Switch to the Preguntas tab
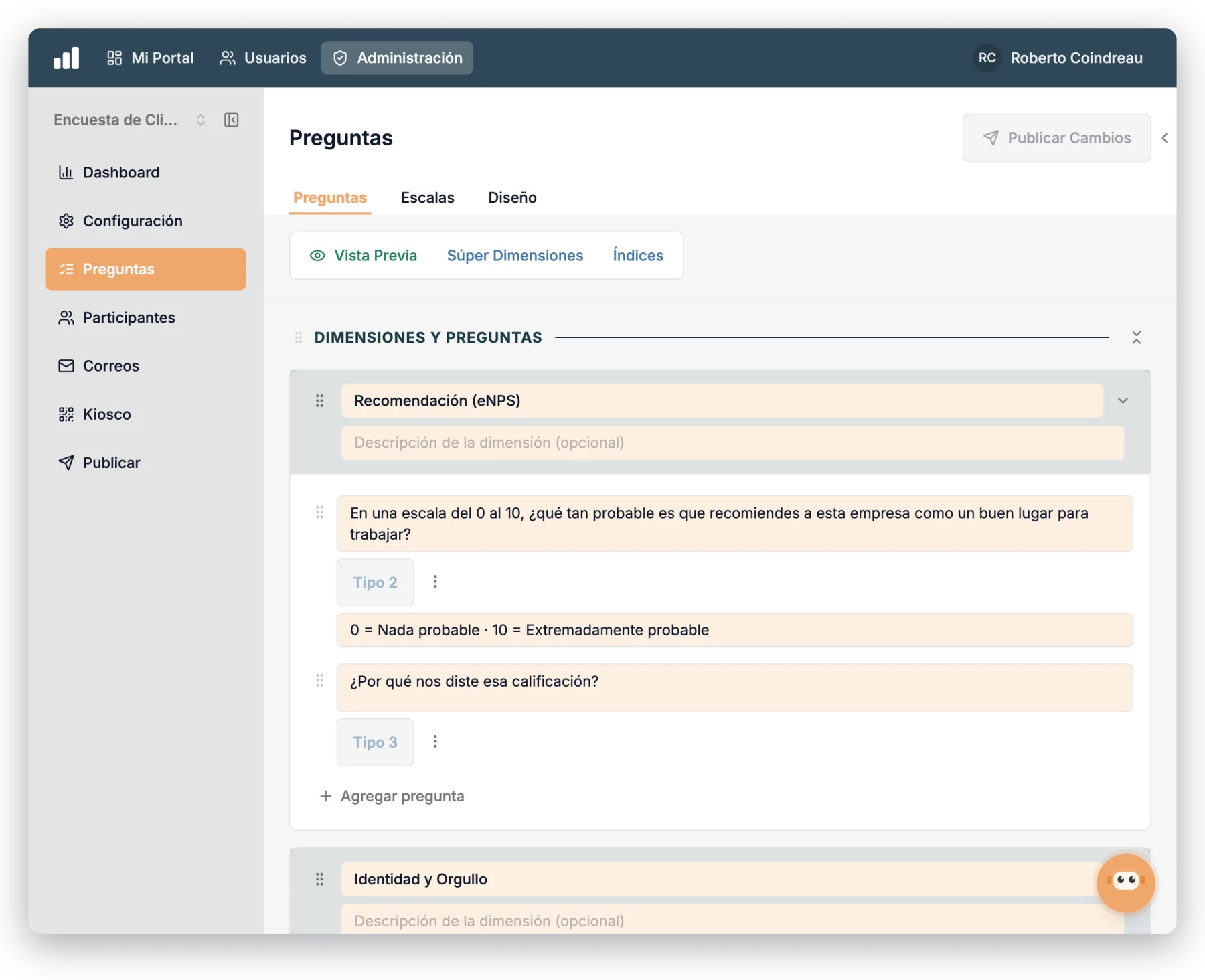This screenshot has width=1205, height=980. point(330,198)
